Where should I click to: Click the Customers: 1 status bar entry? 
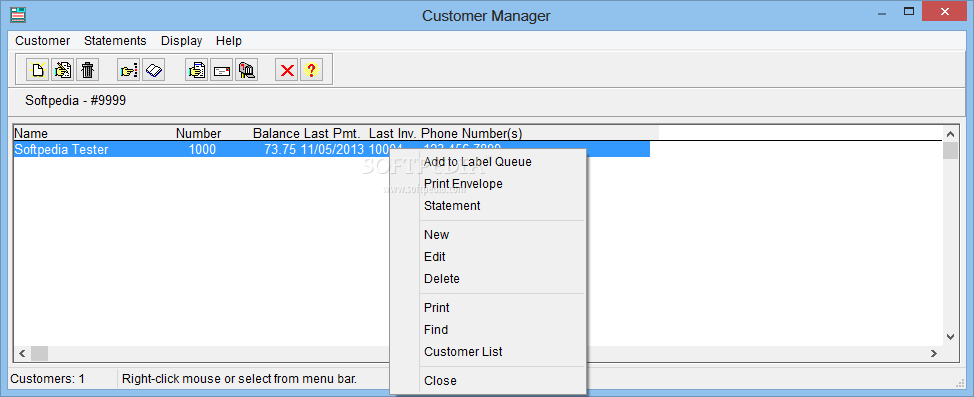(x=47, y=378)
